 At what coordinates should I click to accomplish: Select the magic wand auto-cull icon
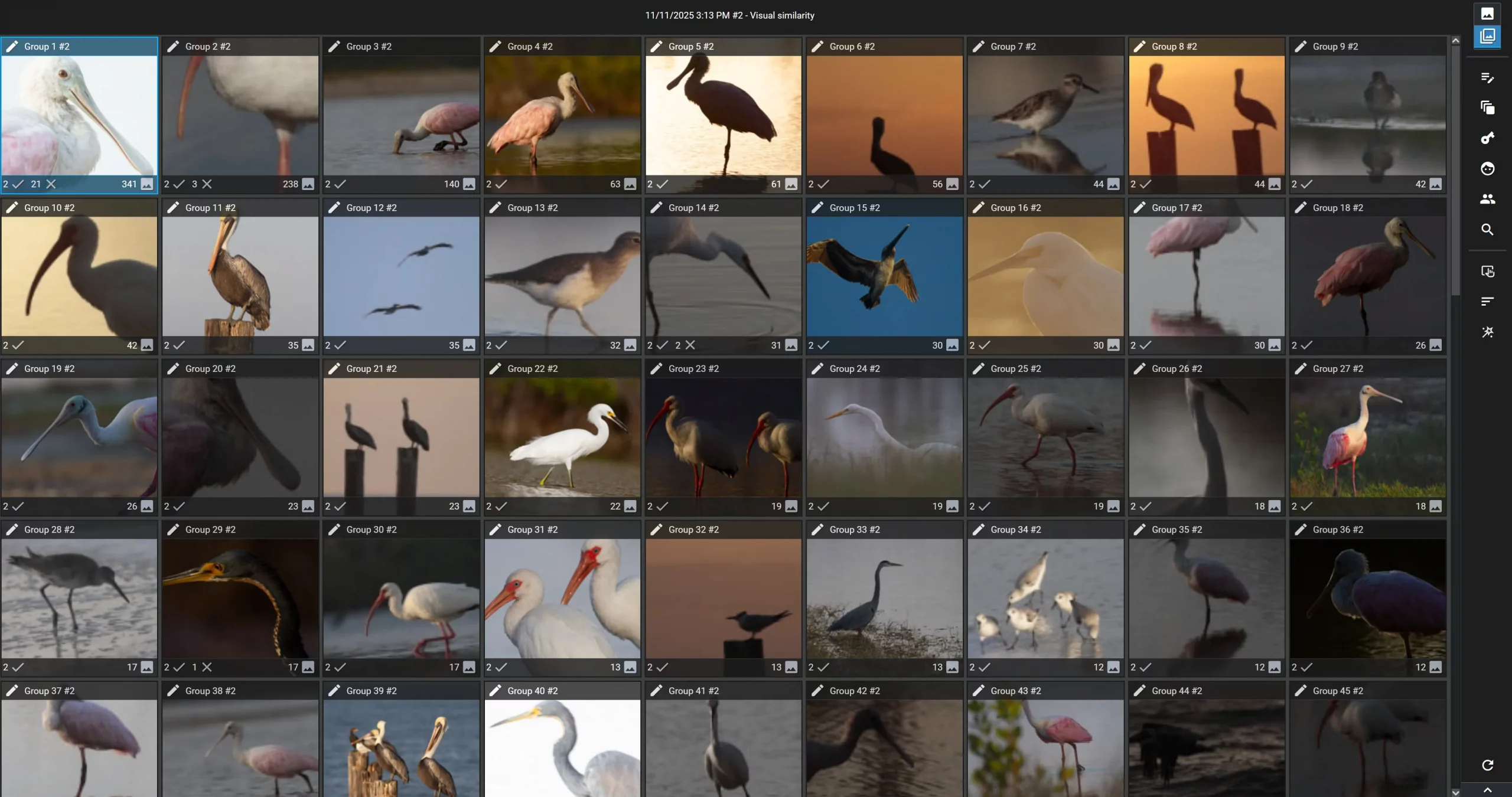1488,332
